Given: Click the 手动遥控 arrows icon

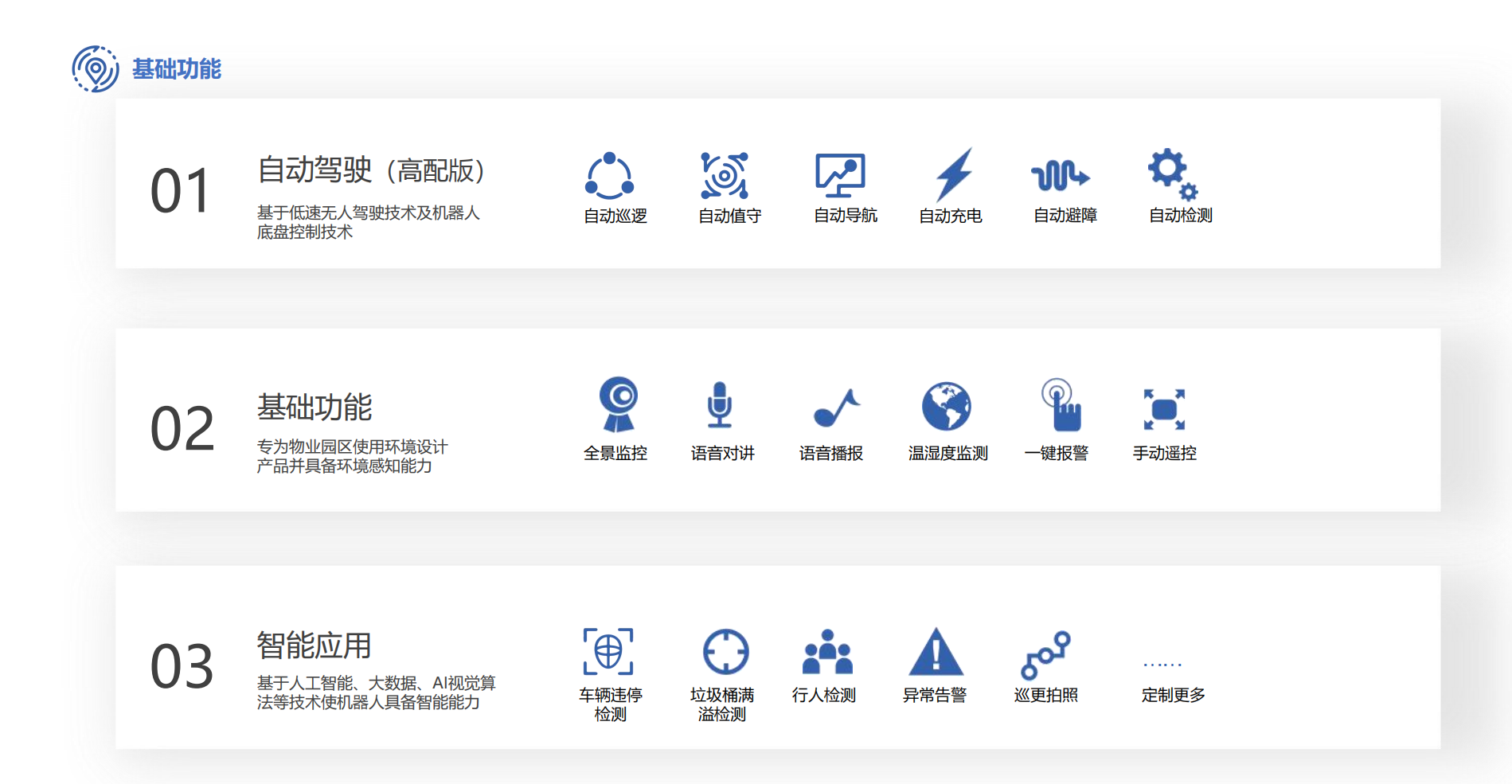Looking at the screenshot, I should coord(1164,410).
